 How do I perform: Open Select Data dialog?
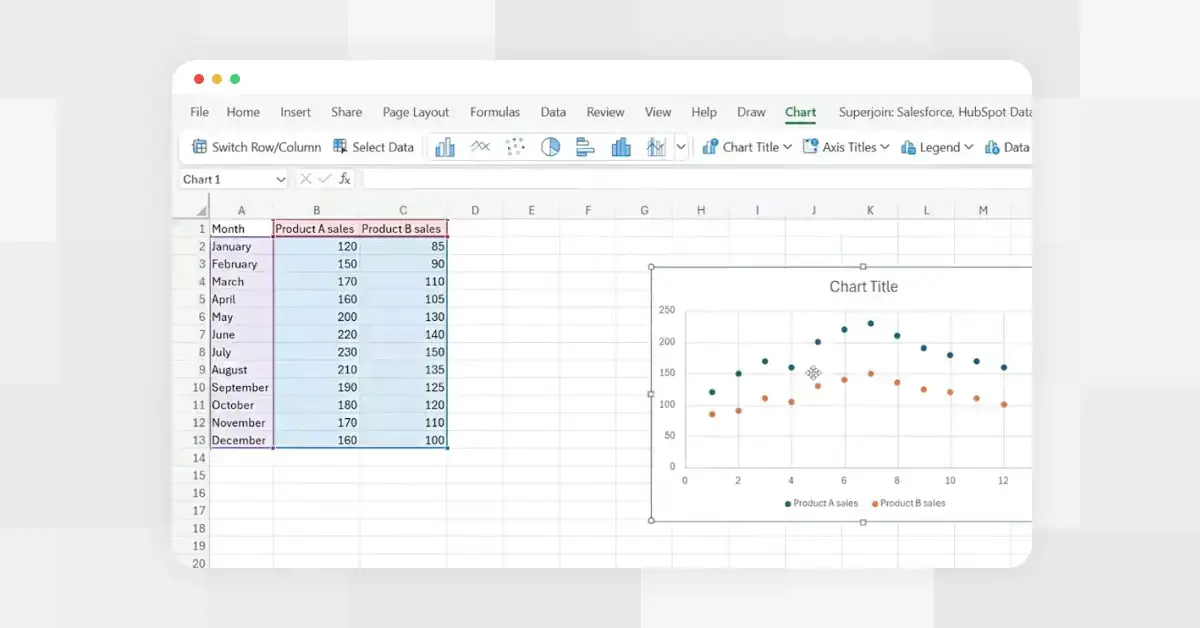(373, 146)
